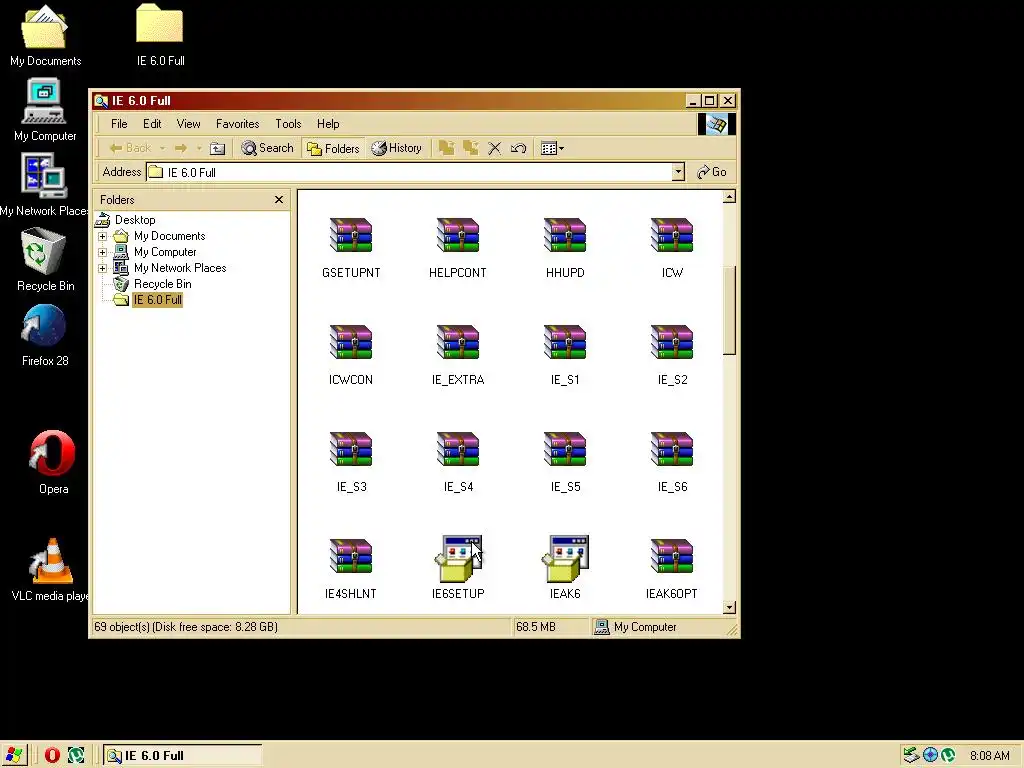This screenshot has width=1024, height=768.
Task: Click the Undo toolbar icon
Action: [519, 148]
